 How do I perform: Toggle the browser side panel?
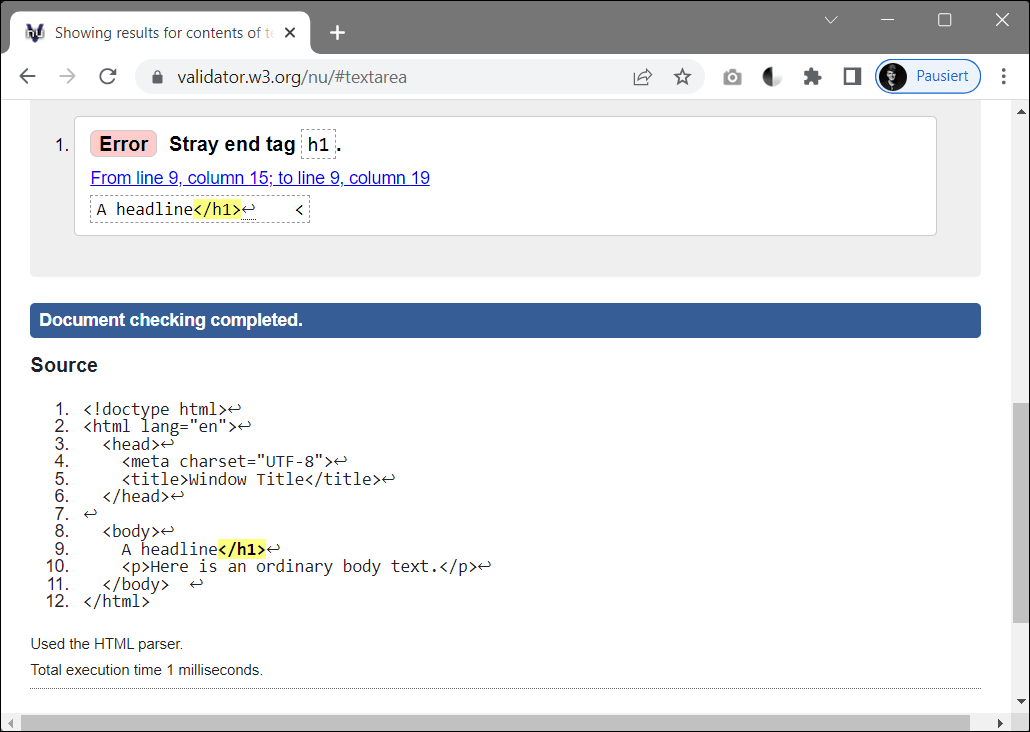[852, 77]
